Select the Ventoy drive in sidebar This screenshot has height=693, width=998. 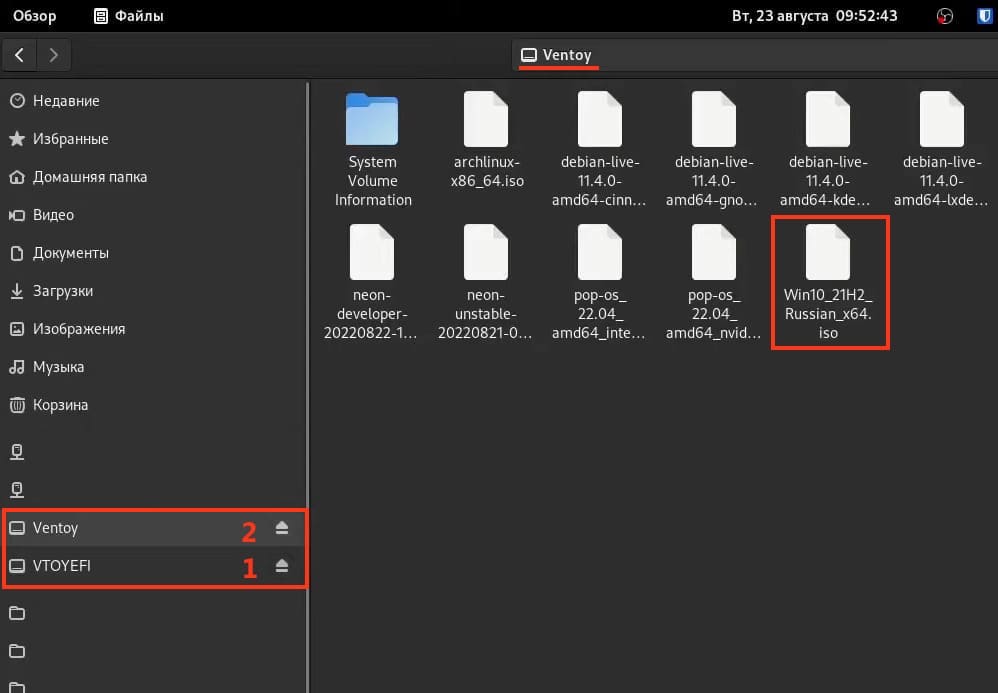153,528
